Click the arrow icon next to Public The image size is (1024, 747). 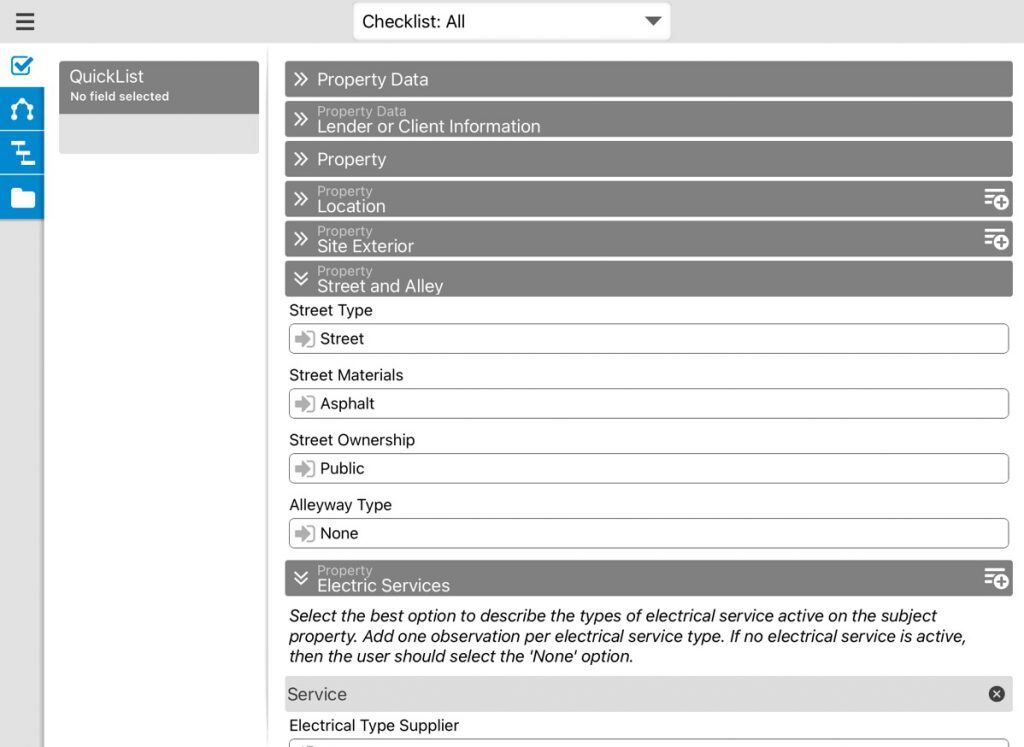pos(304,468)
